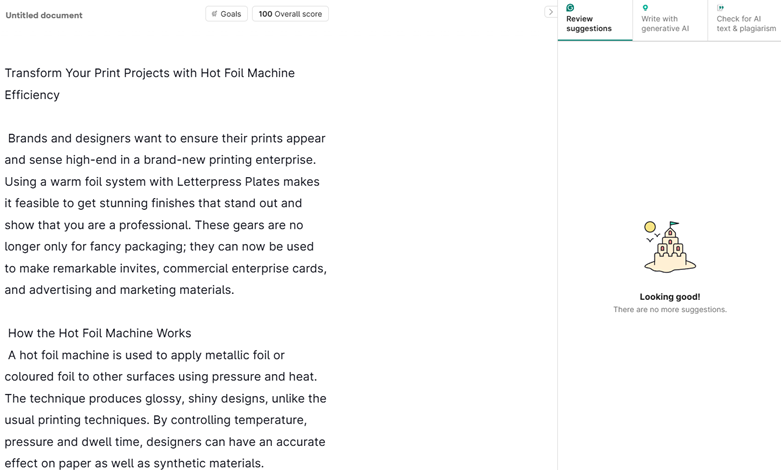Open the Goals settings button
The height and width of the screenshot is (470, 781).
click(226, 14)
